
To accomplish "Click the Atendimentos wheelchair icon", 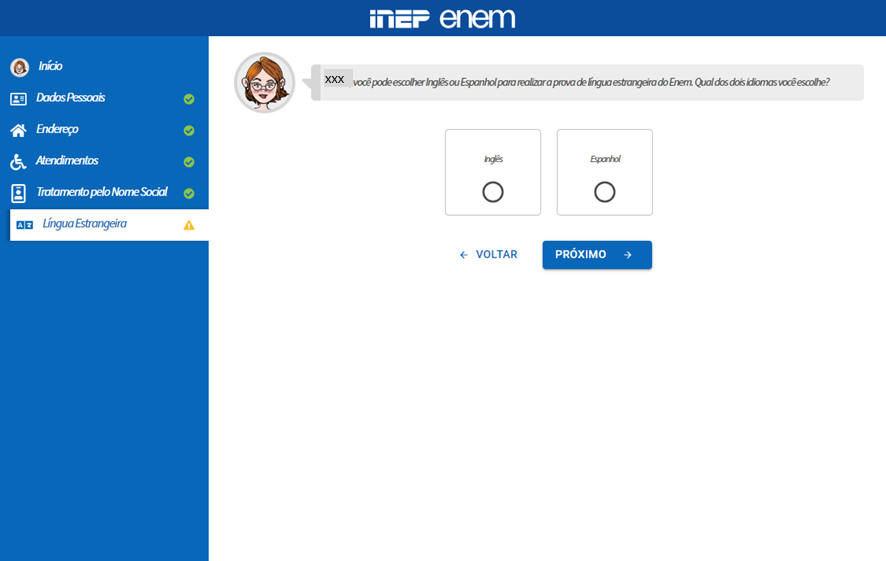I will 18,162.
